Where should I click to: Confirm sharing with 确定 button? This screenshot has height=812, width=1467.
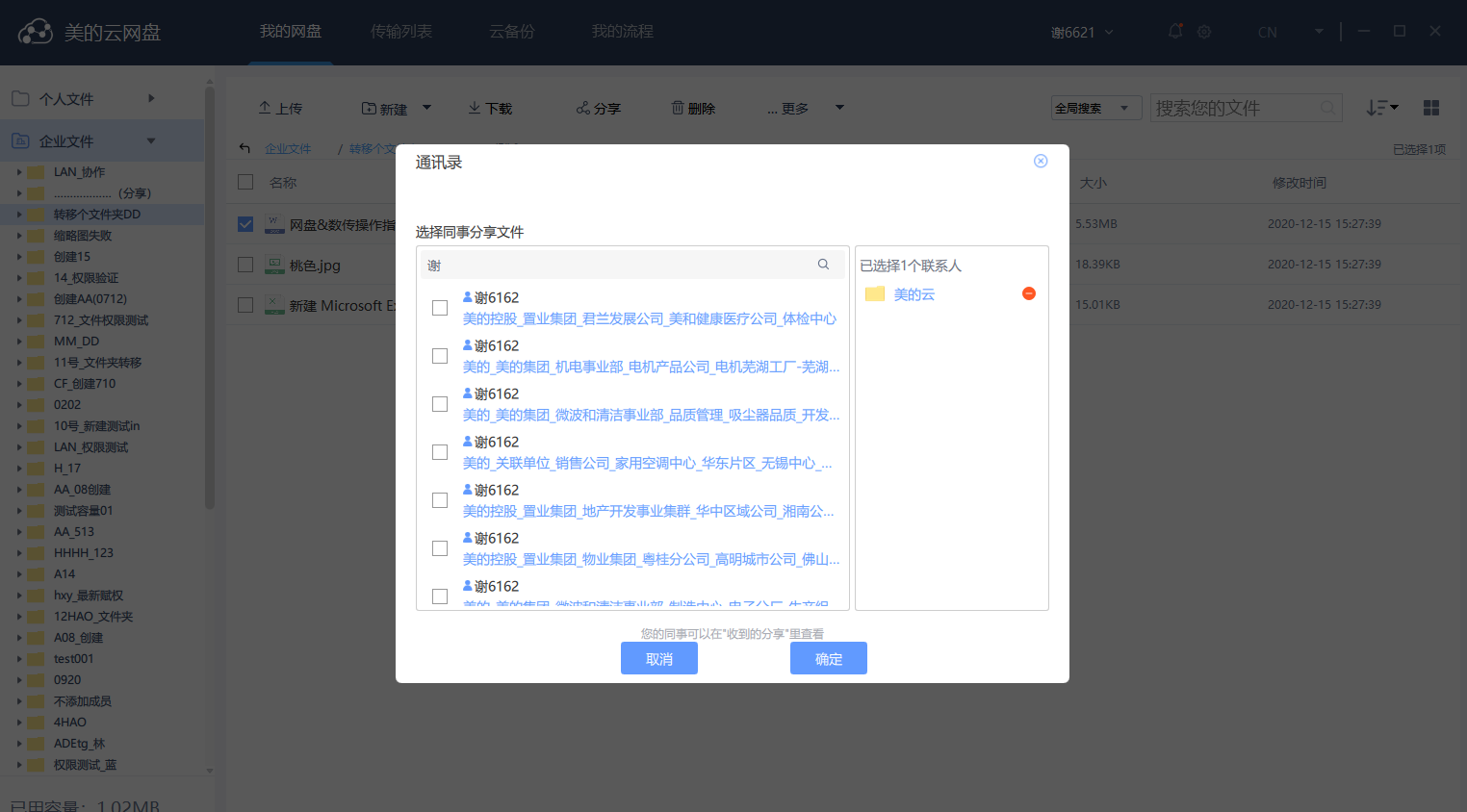pyautogui.click(x=828, y=659)
